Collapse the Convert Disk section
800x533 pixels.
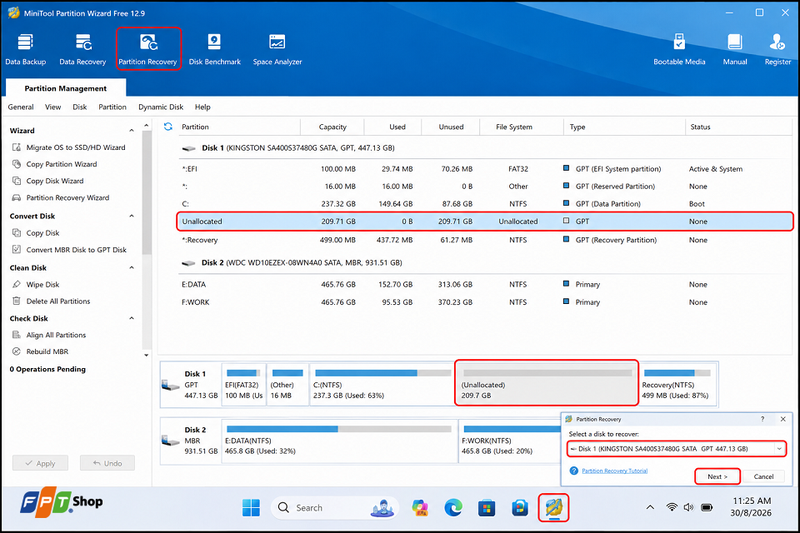tap(132, 216)
